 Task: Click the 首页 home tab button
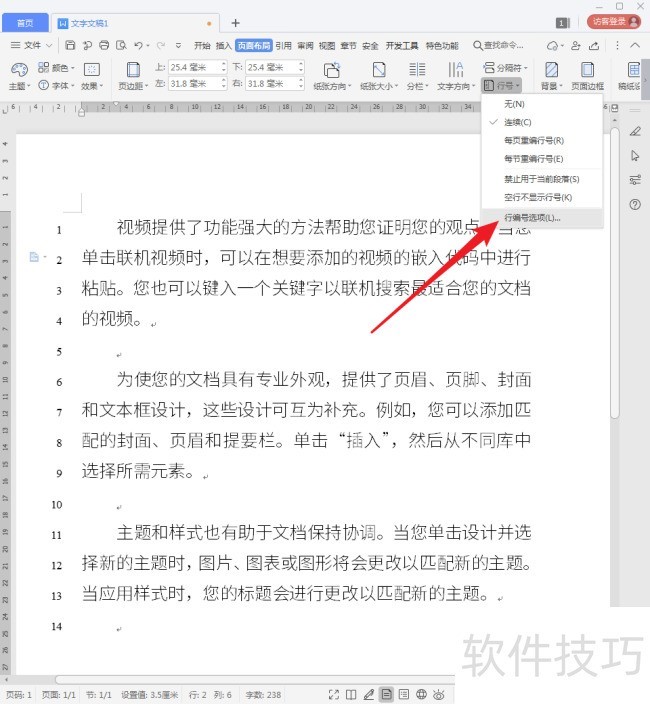[x=25, y=23]
